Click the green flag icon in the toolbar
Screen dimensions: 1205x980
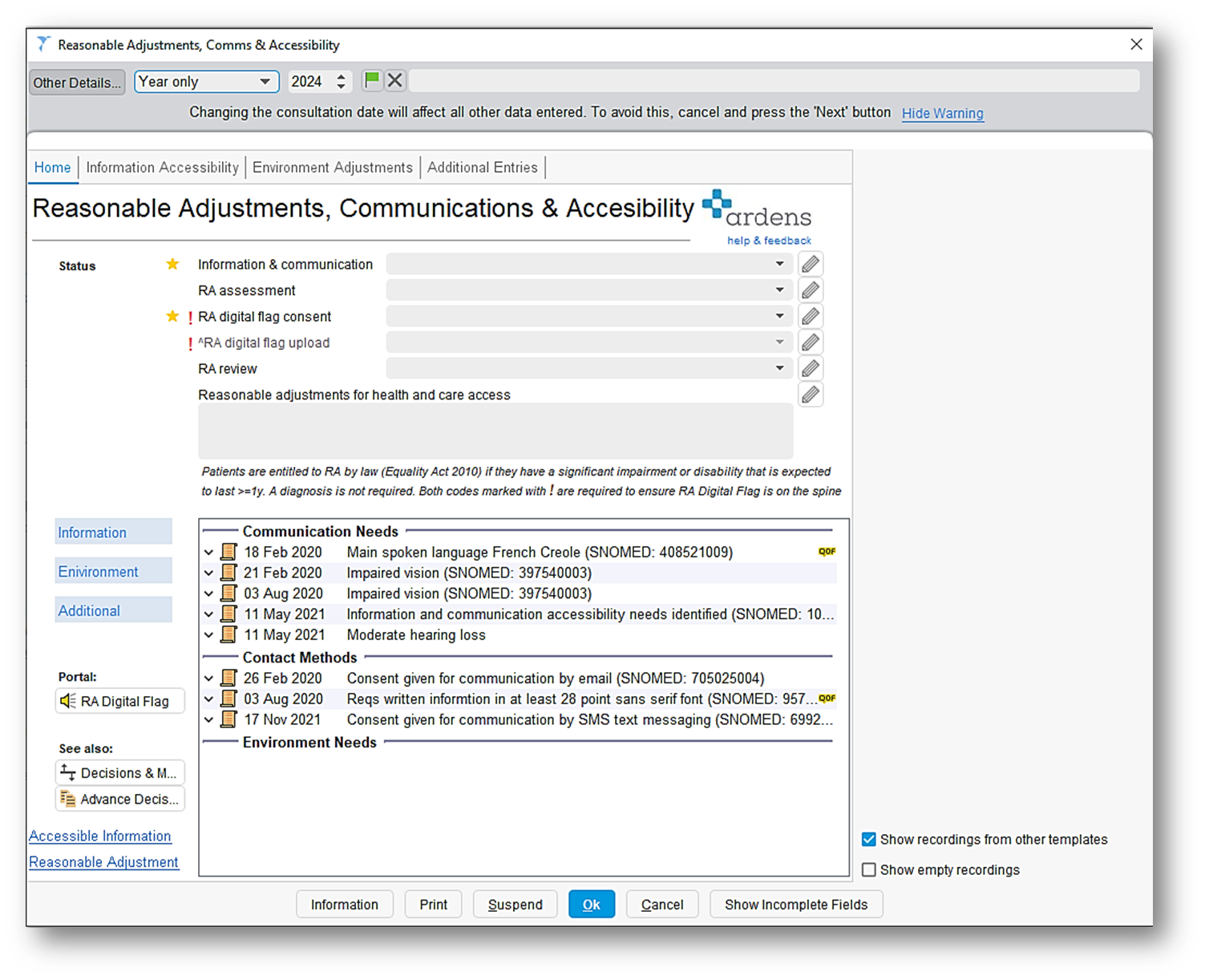[x=372, y=80]
